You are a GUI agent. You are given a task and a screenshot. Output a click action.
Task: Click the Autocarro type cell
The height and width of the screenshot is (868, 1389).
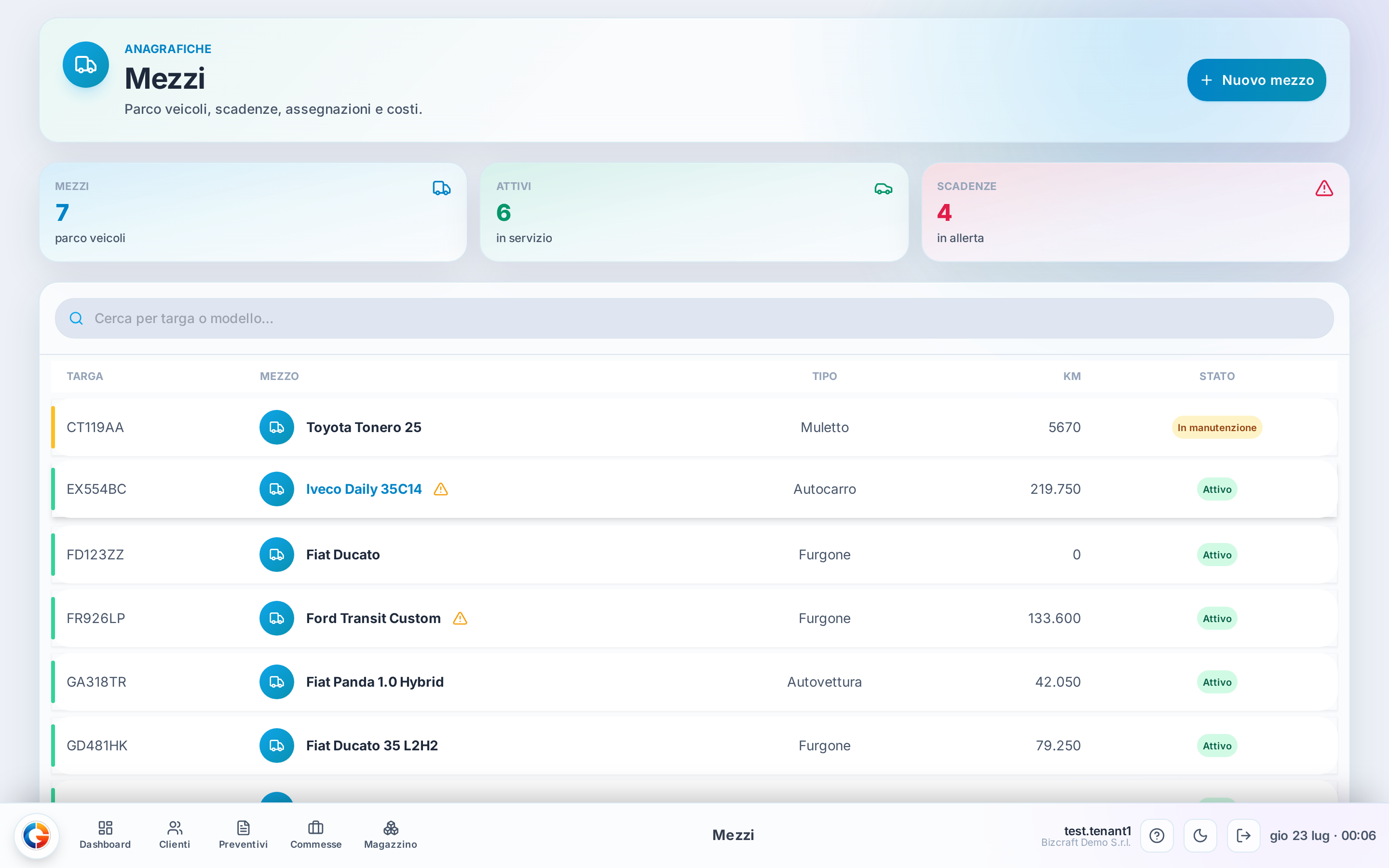824,489
